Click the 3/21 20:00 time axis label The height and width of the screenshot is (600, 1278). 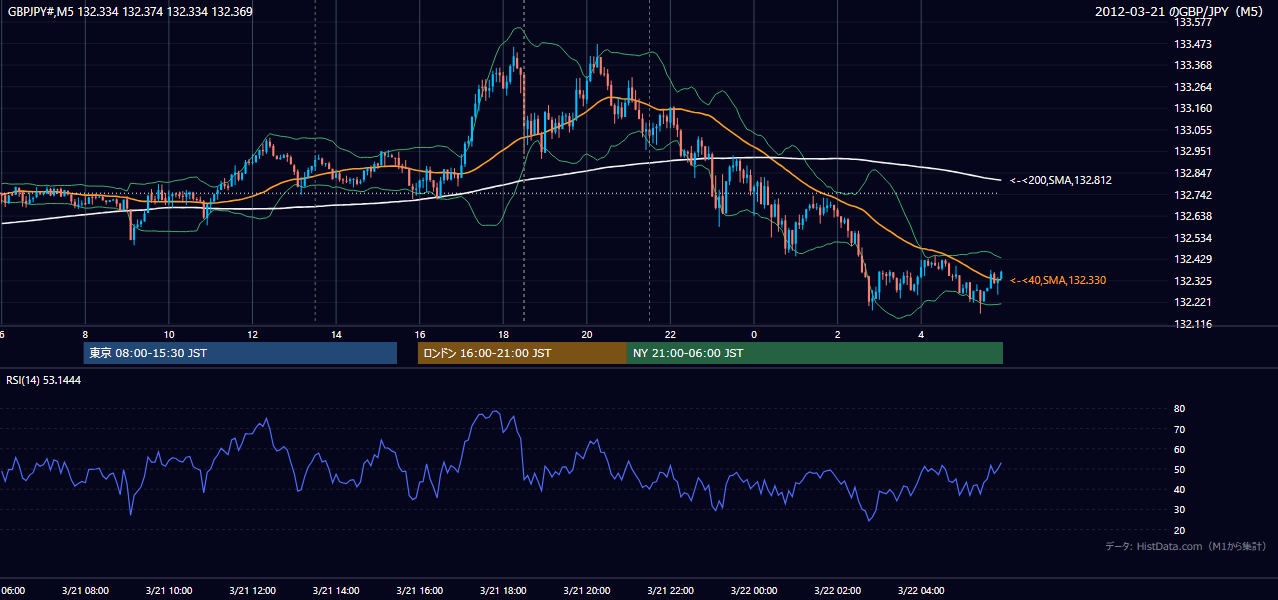pyautogui.click(x=587, y=591)
